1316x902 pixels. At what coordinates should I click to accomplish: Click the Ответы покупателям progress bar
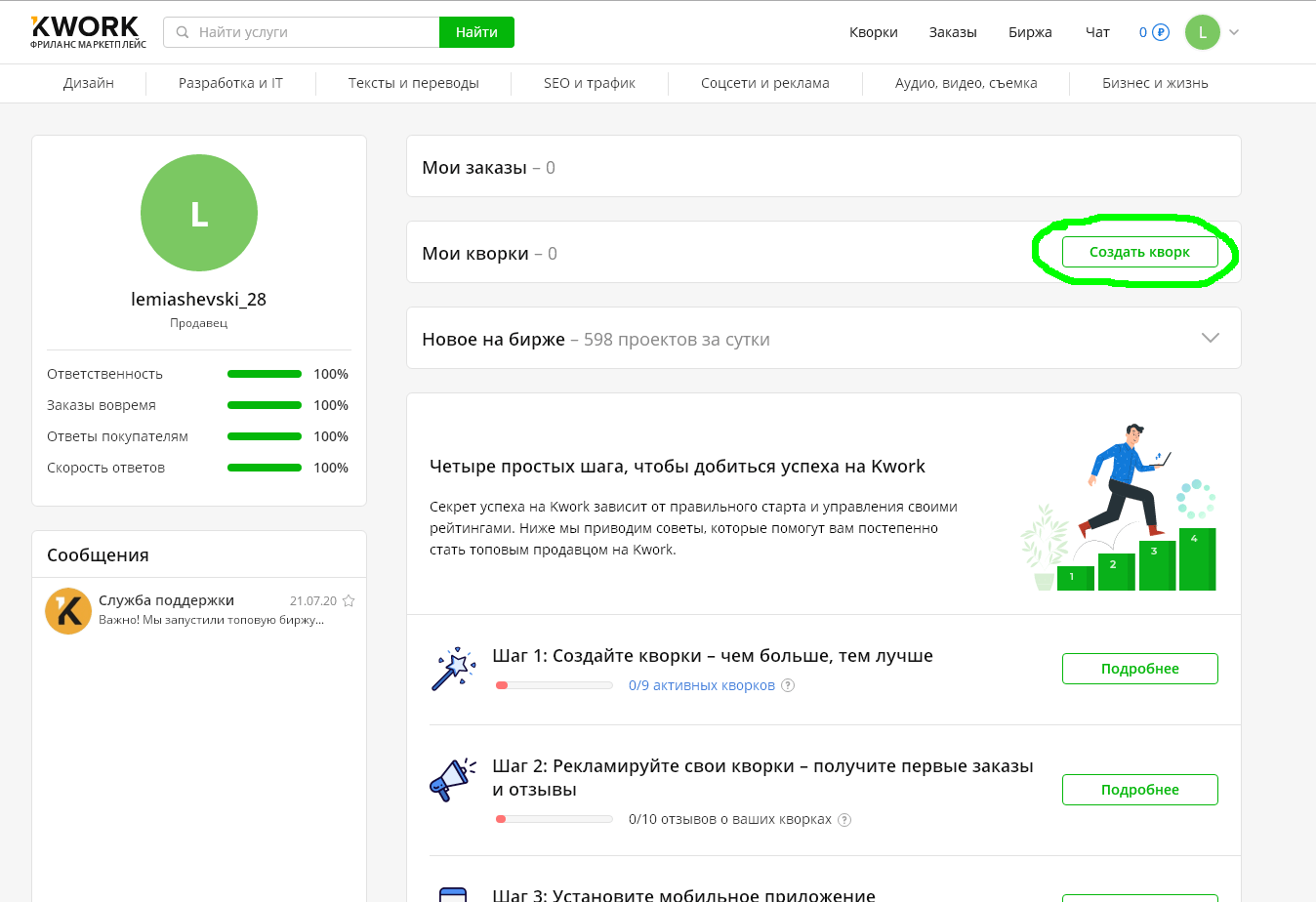coord(265,436)
